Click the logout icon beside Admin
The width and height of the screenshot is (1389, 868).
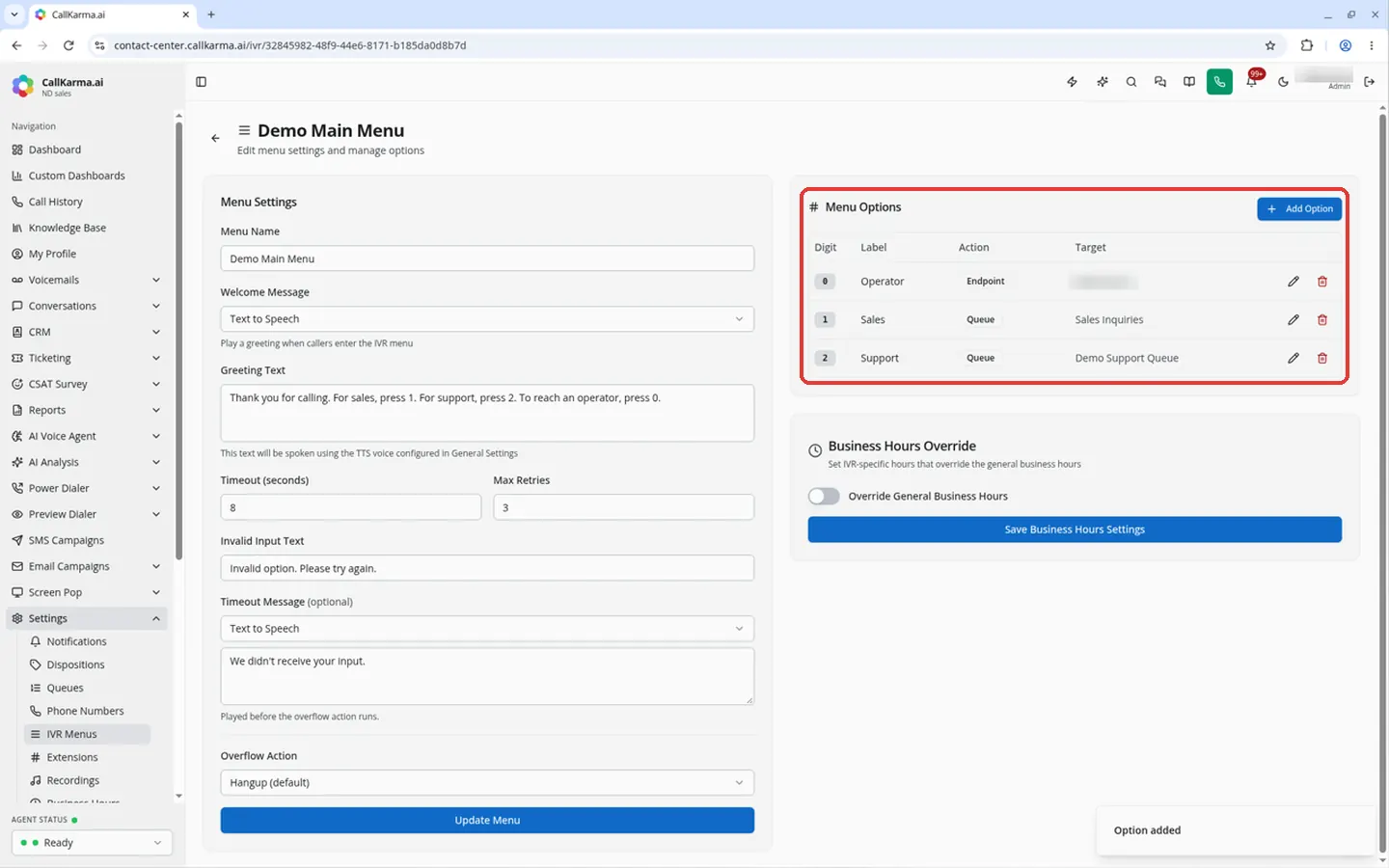coord(1370,82)
